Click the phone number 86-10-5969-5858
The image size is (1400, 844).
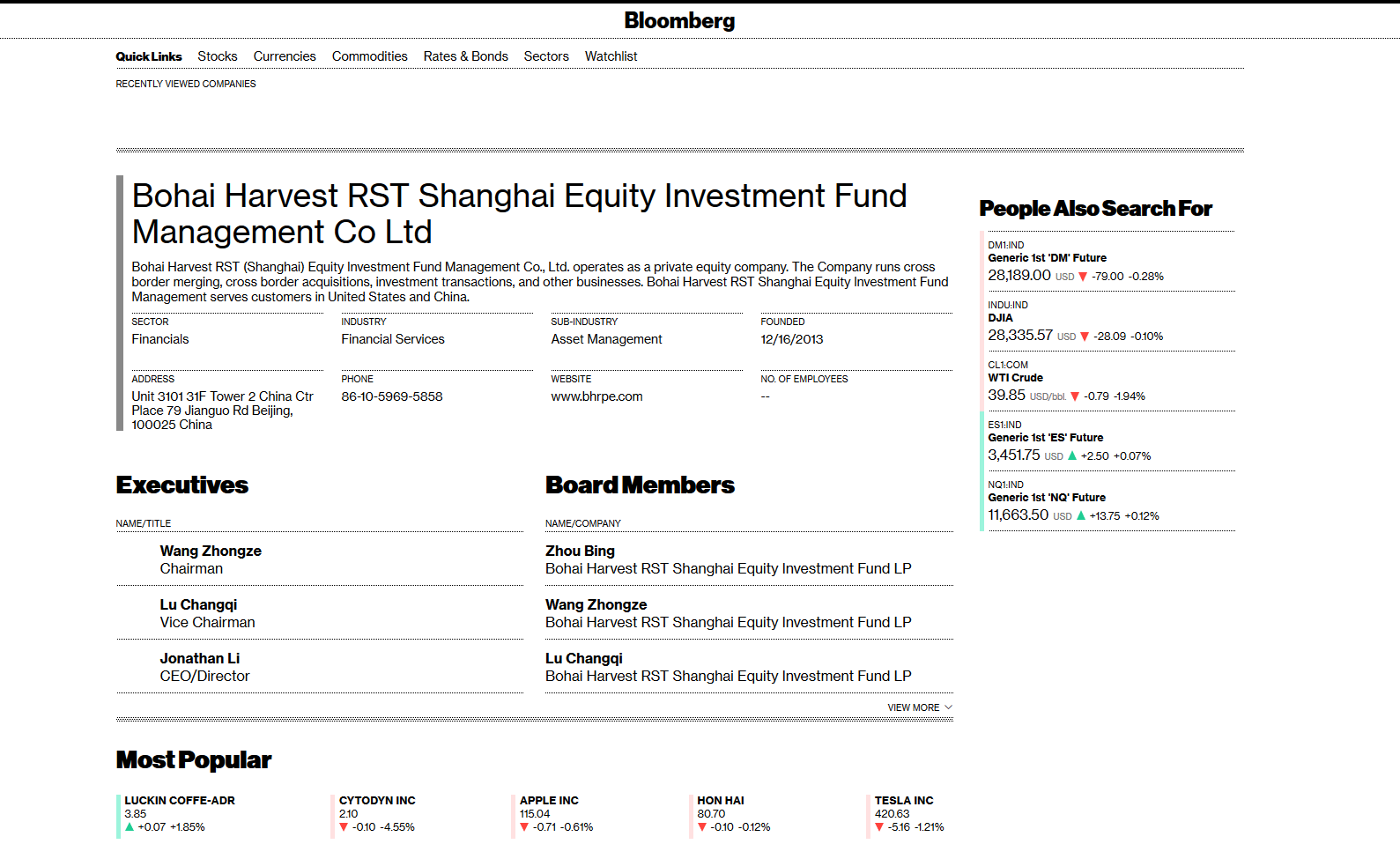point(392,396)
